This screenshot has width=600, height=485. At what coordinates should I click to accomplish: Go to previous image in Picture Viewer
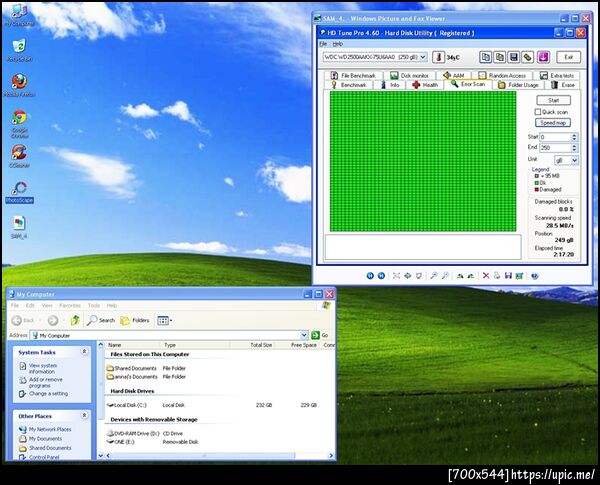point(370,276)
